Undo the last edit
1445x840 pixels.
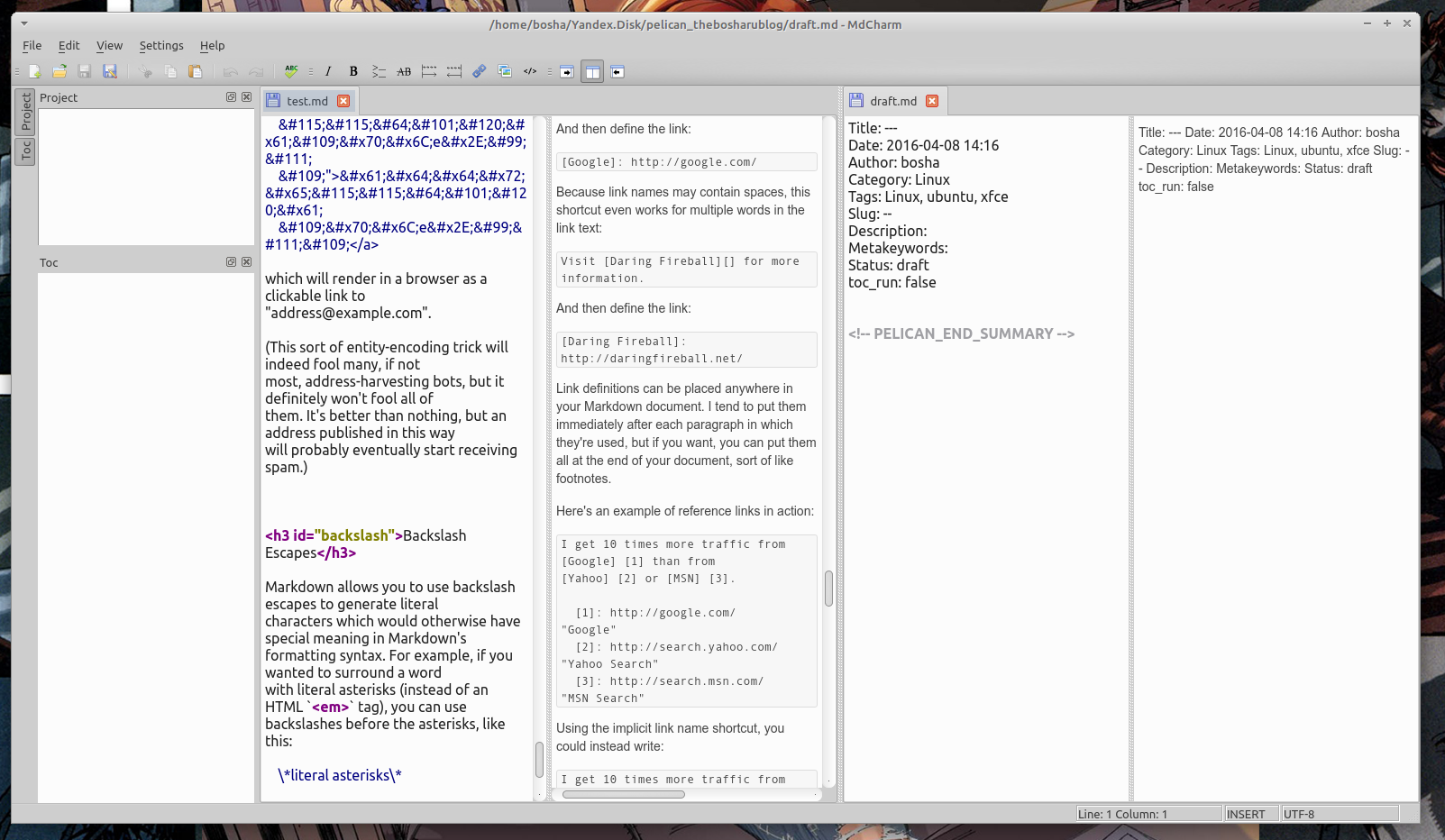(x=231, y=71)
